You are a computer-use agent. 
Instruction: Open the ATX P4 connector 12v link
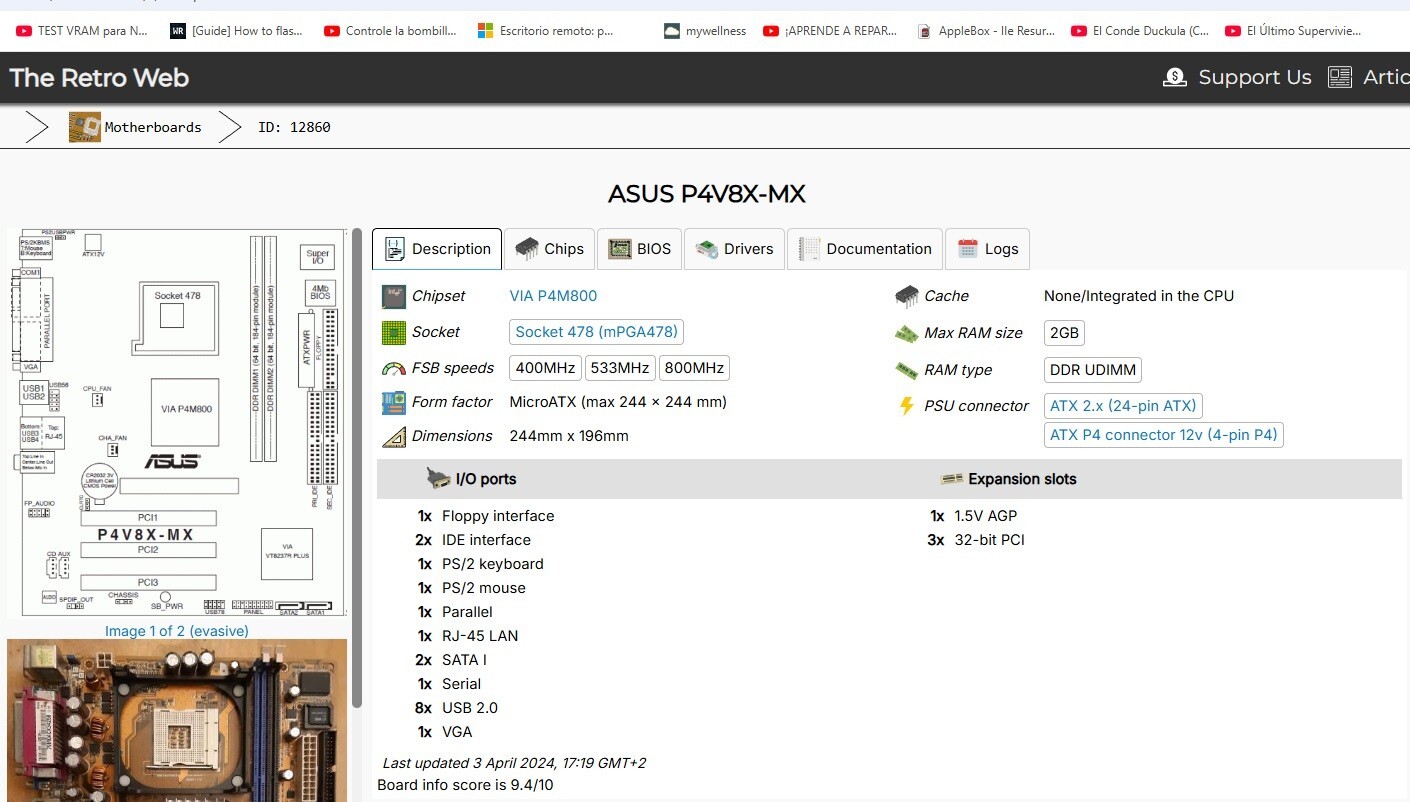[1163, 435]
